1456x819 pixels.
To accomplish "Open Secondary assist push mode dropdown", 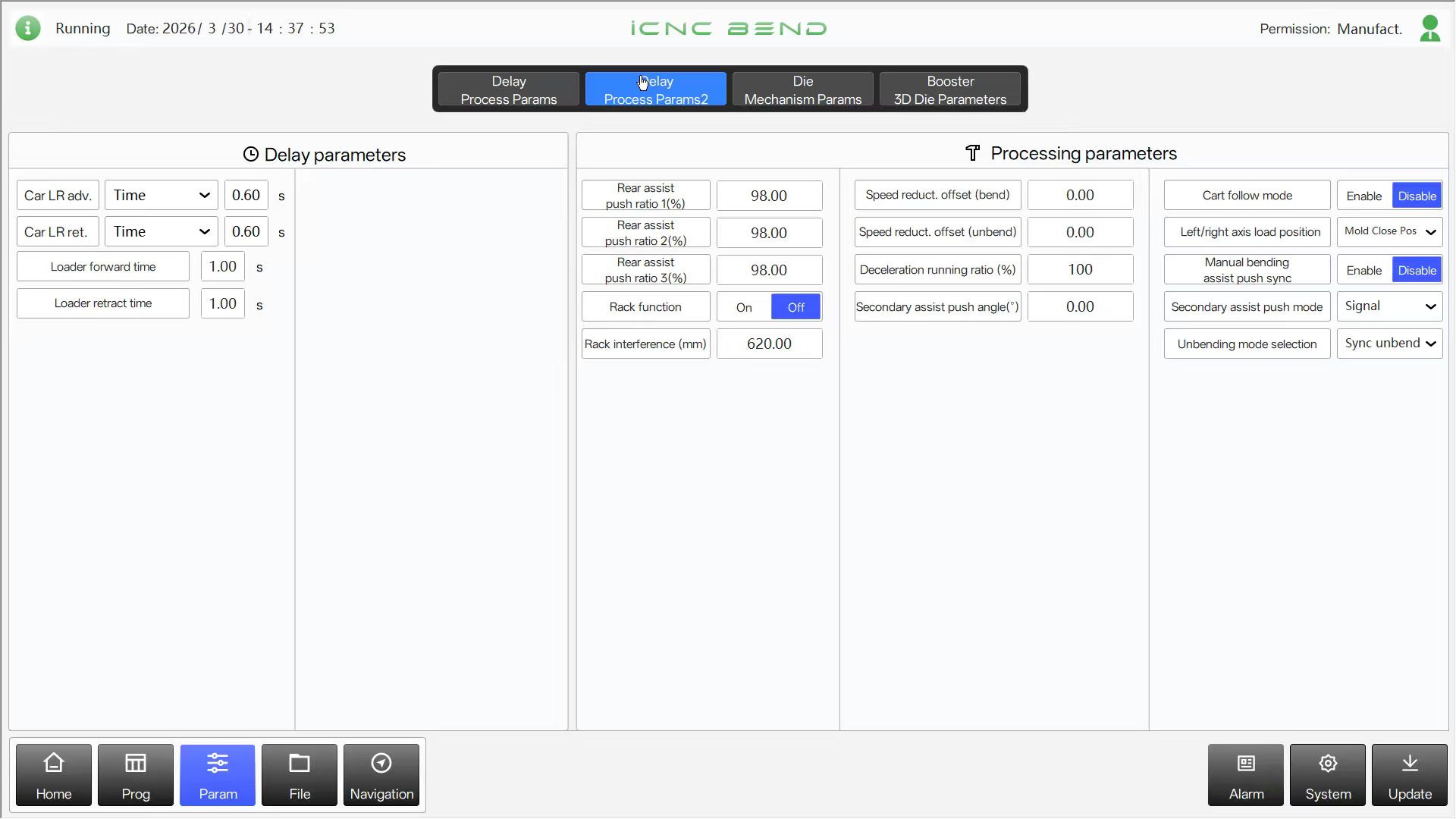I will click(1389, 306).
